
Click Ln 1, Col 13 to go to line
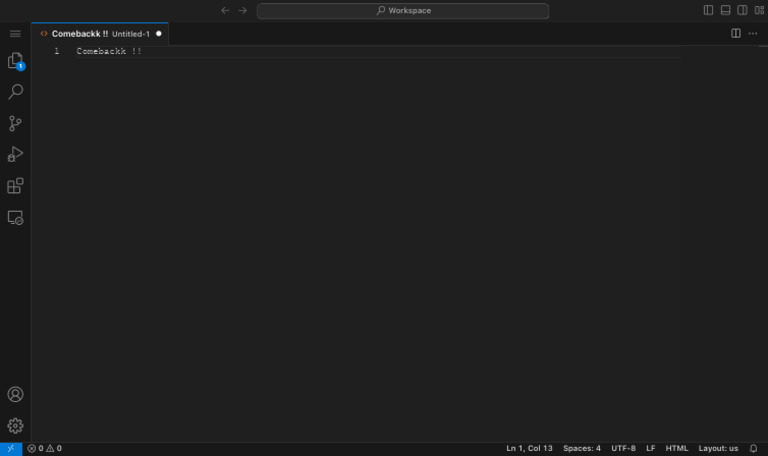click(x=529, y=448)
